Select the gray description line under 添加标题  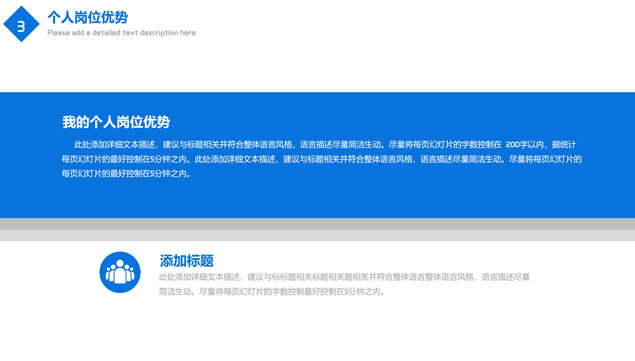[345, 277]
